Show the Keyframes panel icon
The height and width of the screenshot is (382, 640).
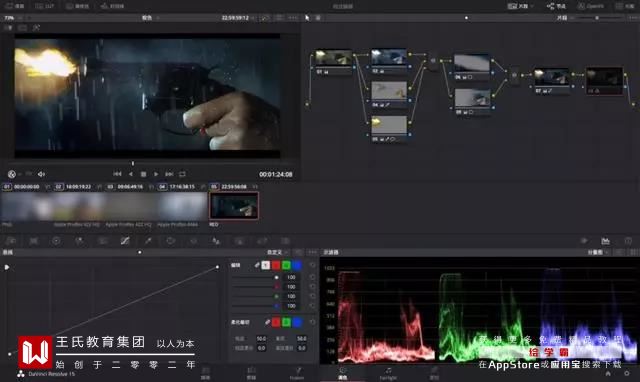point(584,241)
